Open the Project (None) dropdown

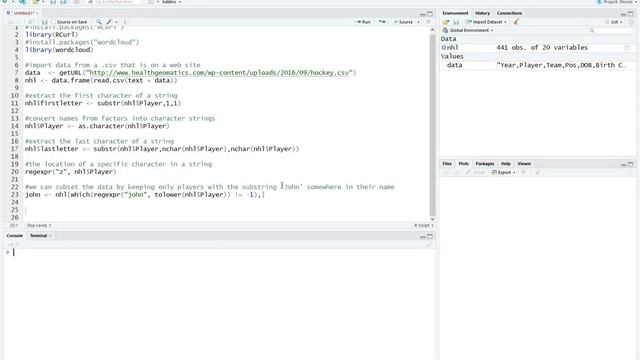point(617,2)
